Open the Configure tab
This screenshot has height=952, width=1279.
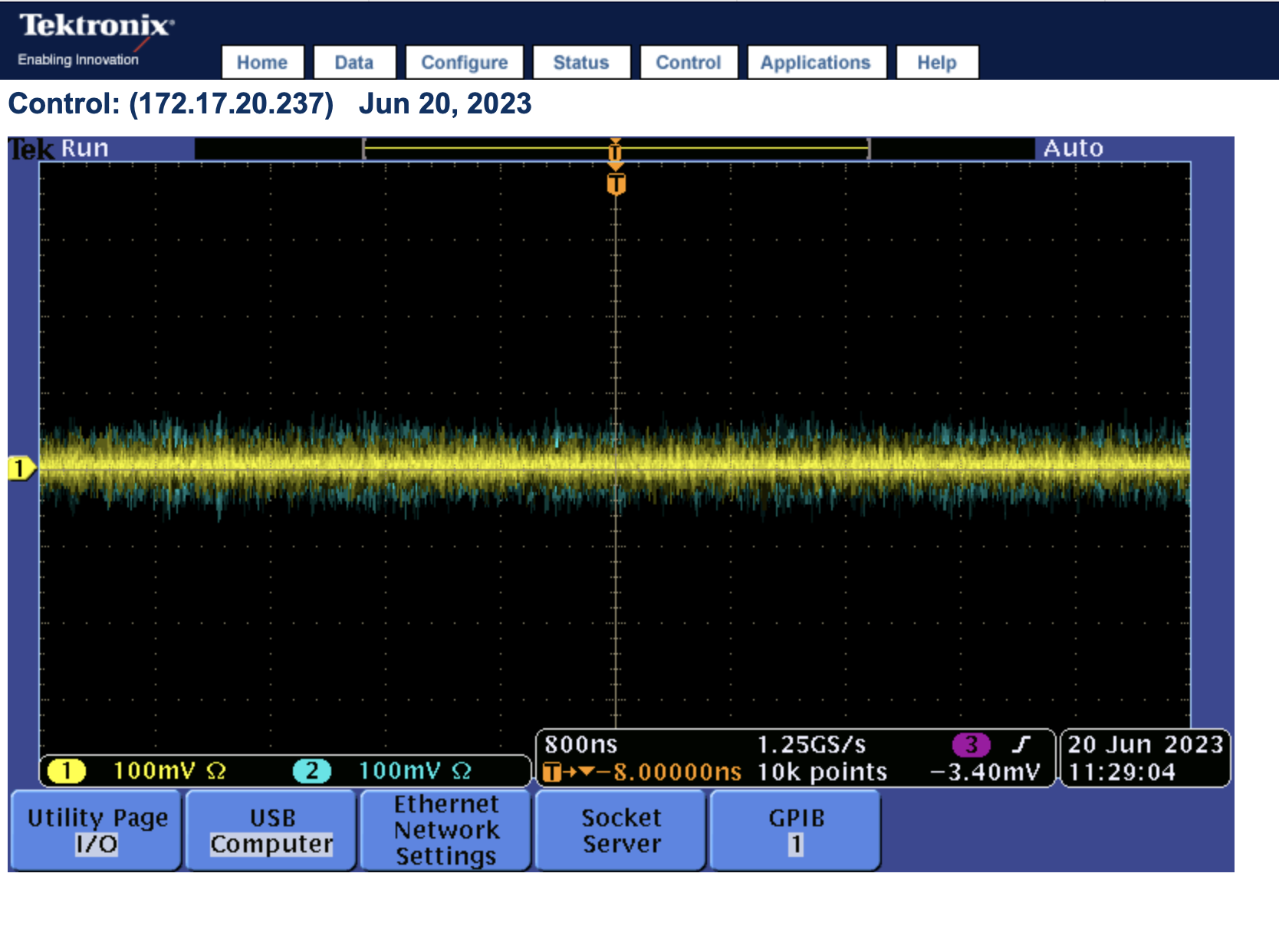[x=464, y=62]
